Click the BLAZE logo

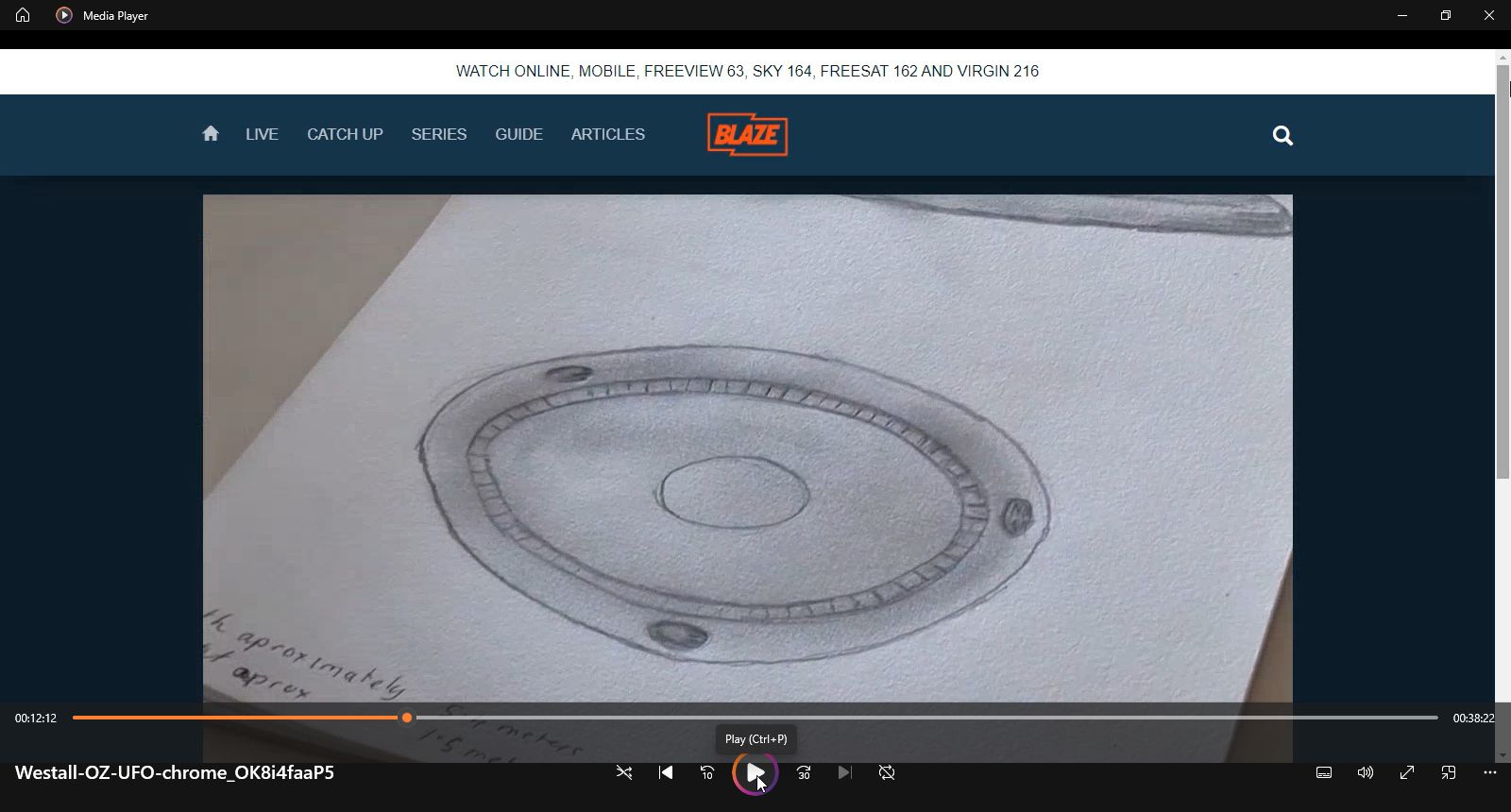tap(747, 134)
